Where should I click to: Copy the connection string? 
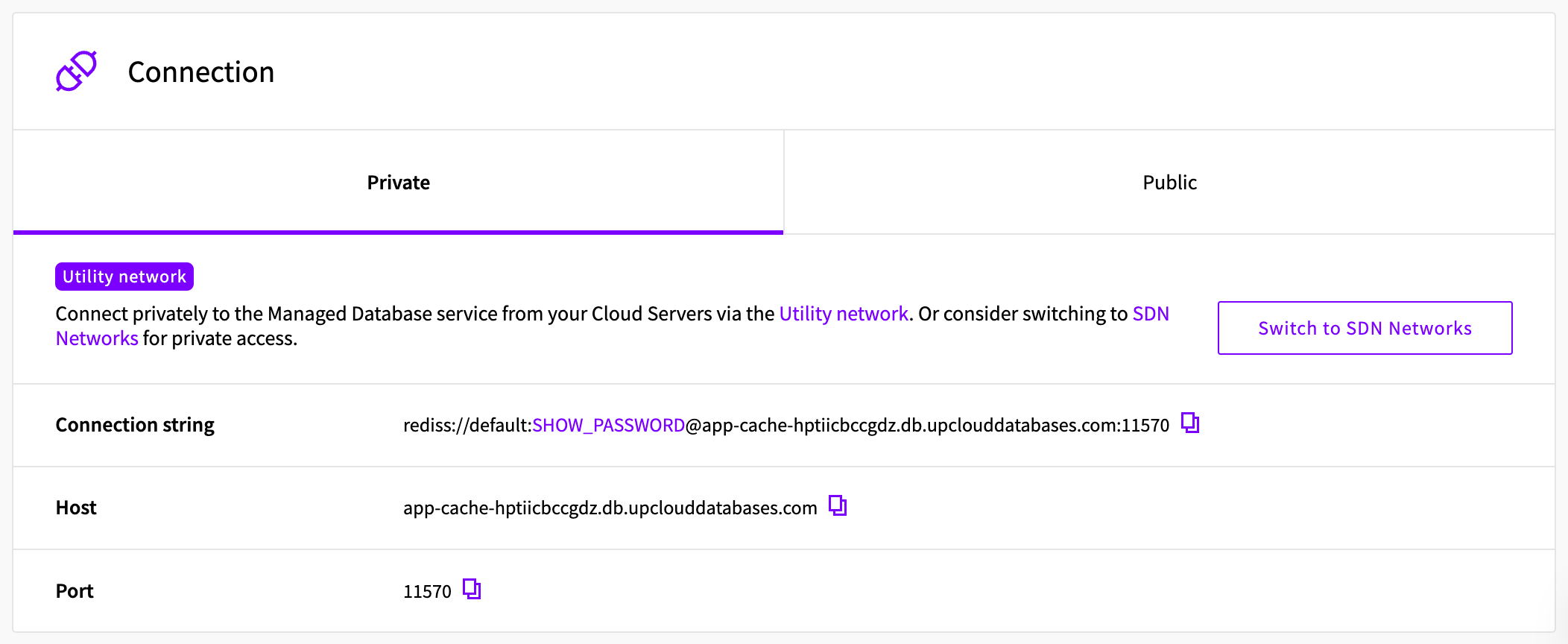coord(1190,423)
